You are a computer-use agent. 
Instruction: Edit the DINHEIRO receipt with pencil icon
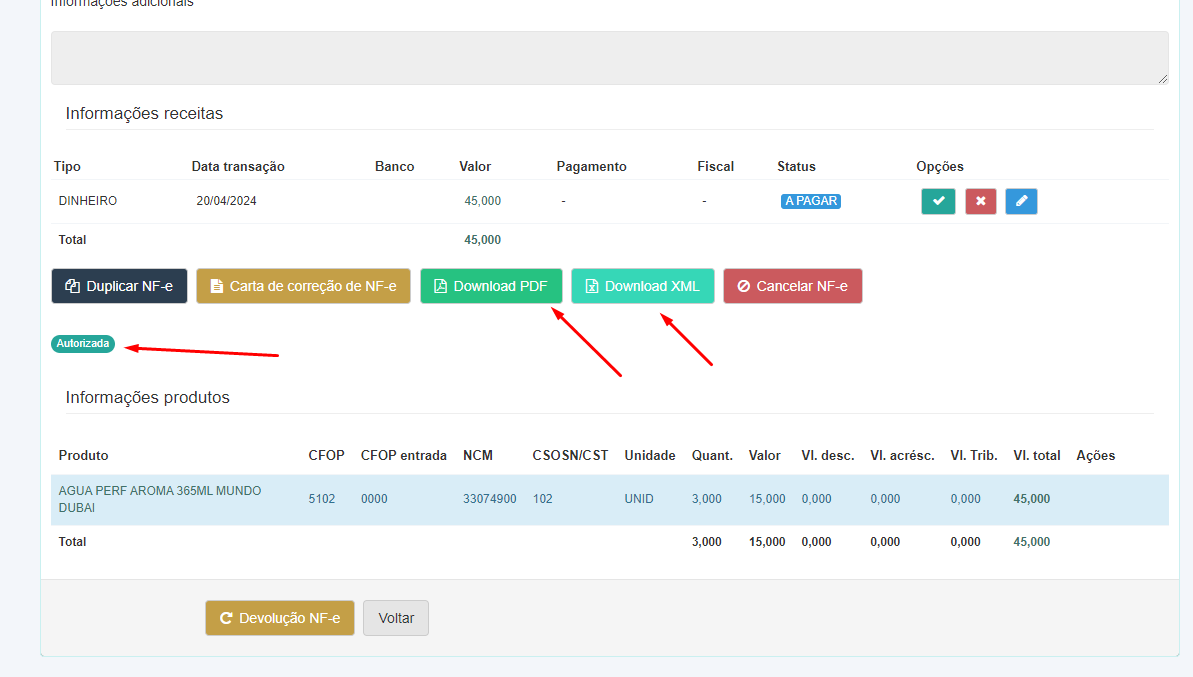tap(1021, 202)
